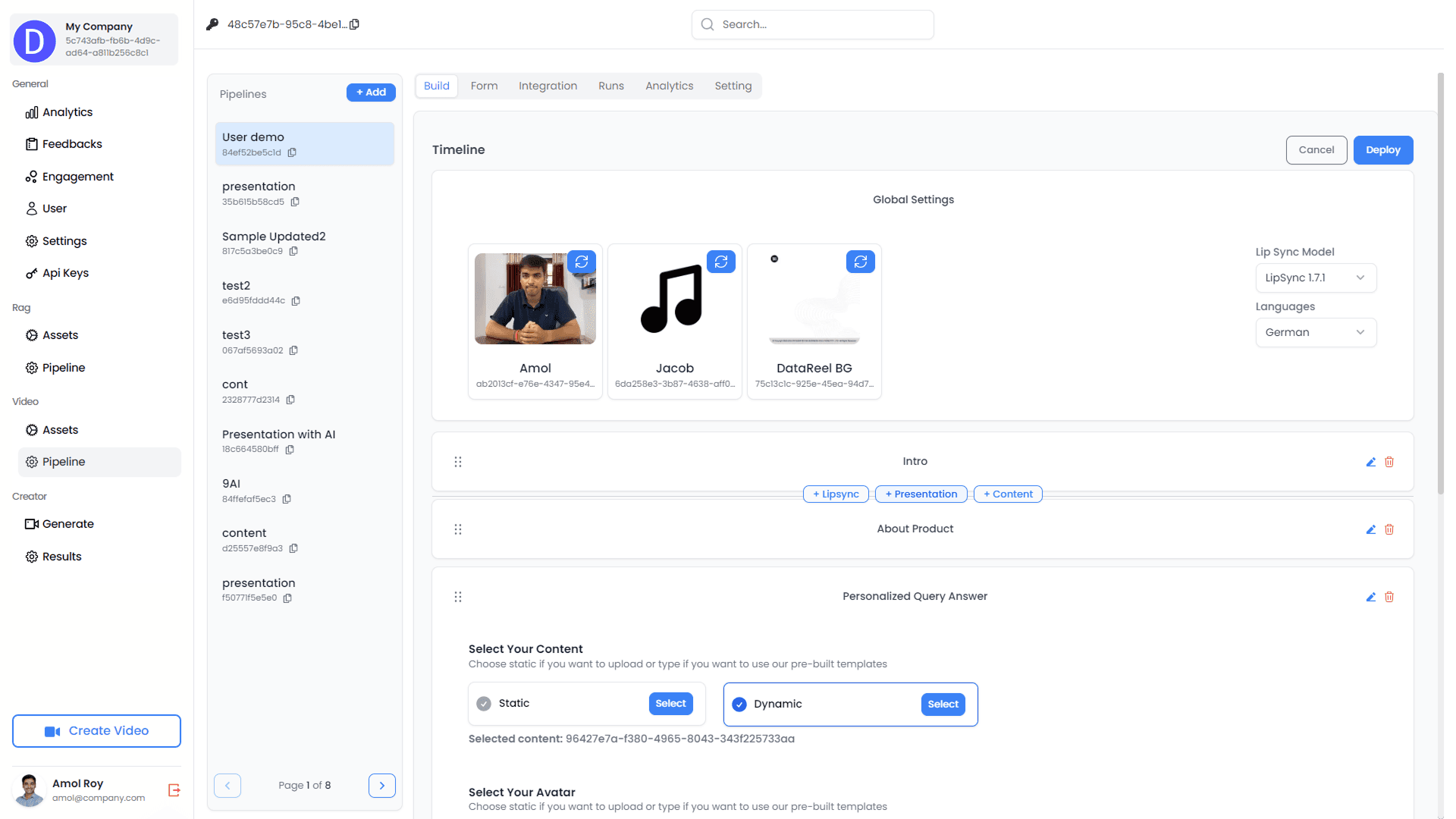Swap the Jacob audio asset
Screen dimensions: 1456x819
[x=721, y=262]
